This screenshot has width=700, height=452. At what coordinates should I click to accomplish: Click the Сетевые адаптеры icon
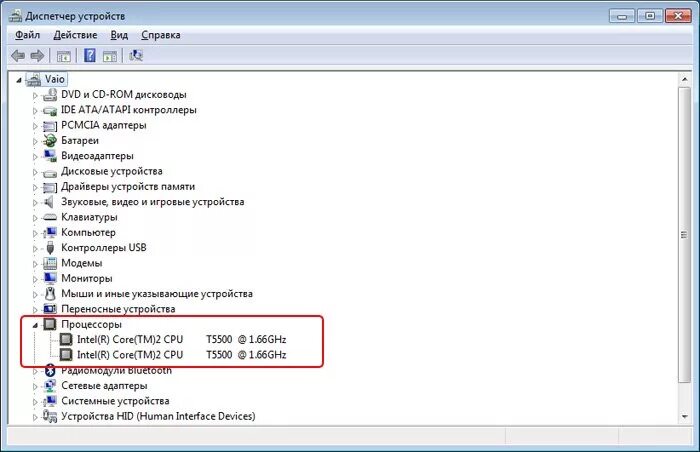pos(50,386)
